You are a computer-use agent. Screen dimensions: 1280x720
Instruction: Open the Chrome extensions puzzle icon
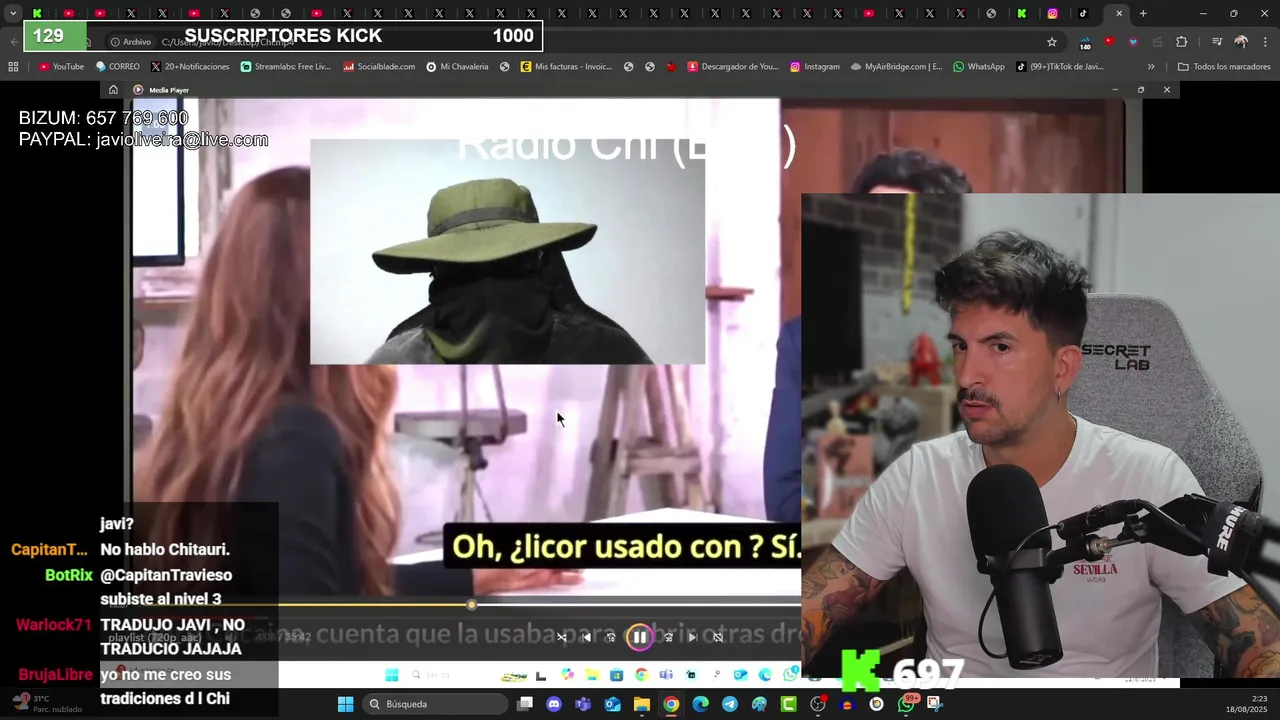(1182, 42)
